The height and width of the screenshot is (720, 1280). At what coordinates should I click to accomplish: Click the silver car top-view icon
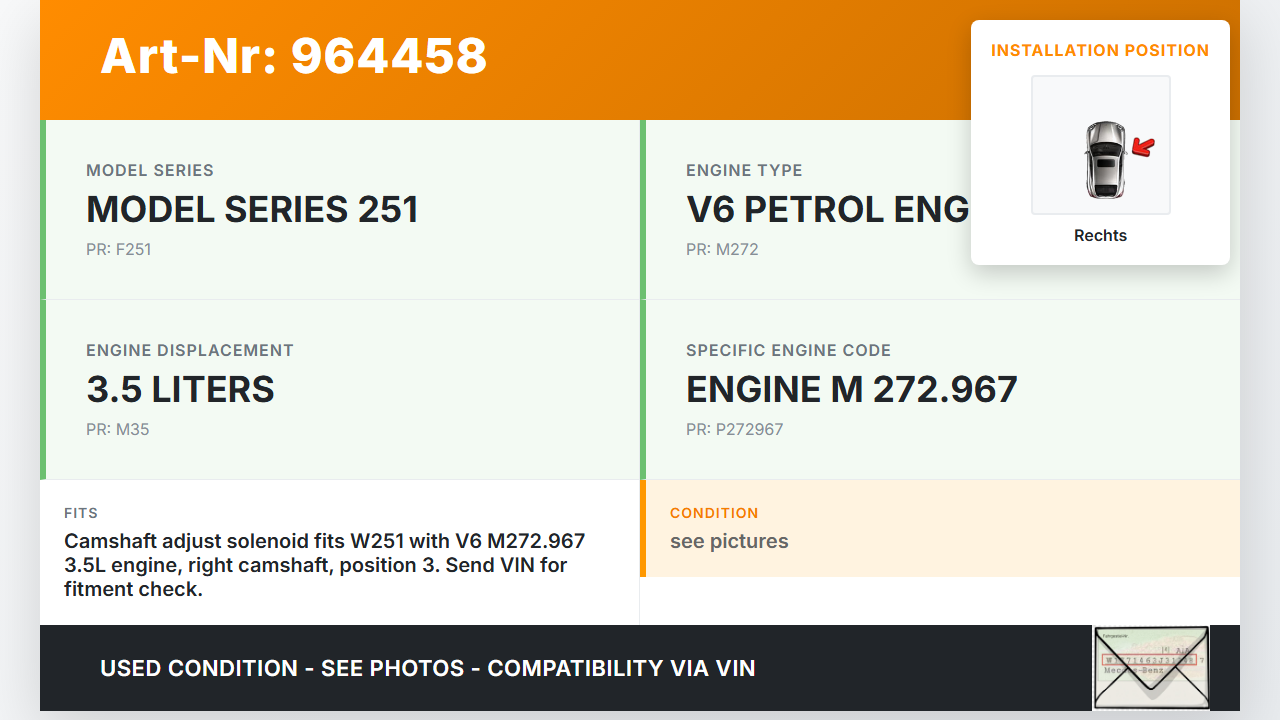point(1104,159)
